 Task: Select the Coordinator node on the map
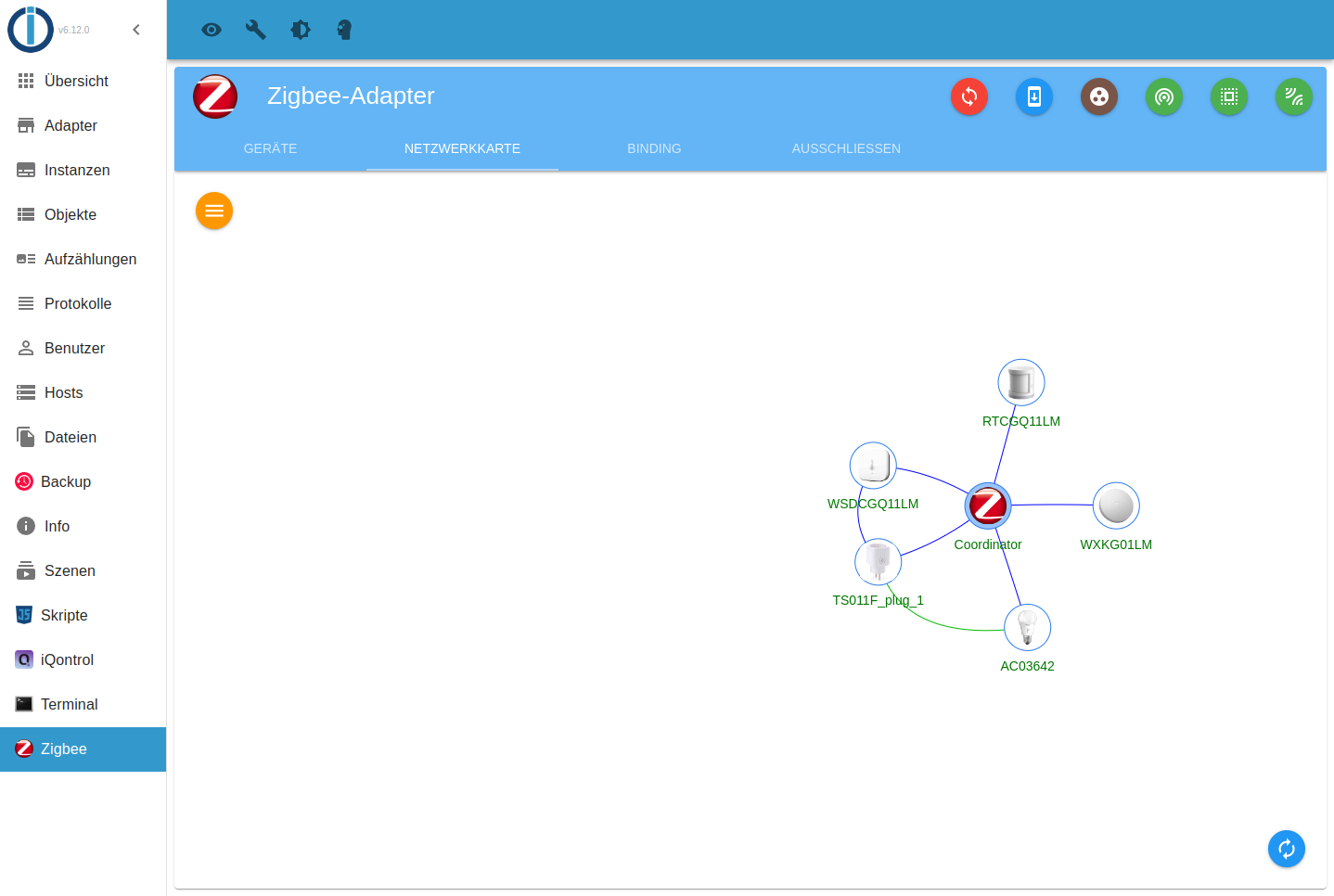pyautogui.click(x=988, y=506)
